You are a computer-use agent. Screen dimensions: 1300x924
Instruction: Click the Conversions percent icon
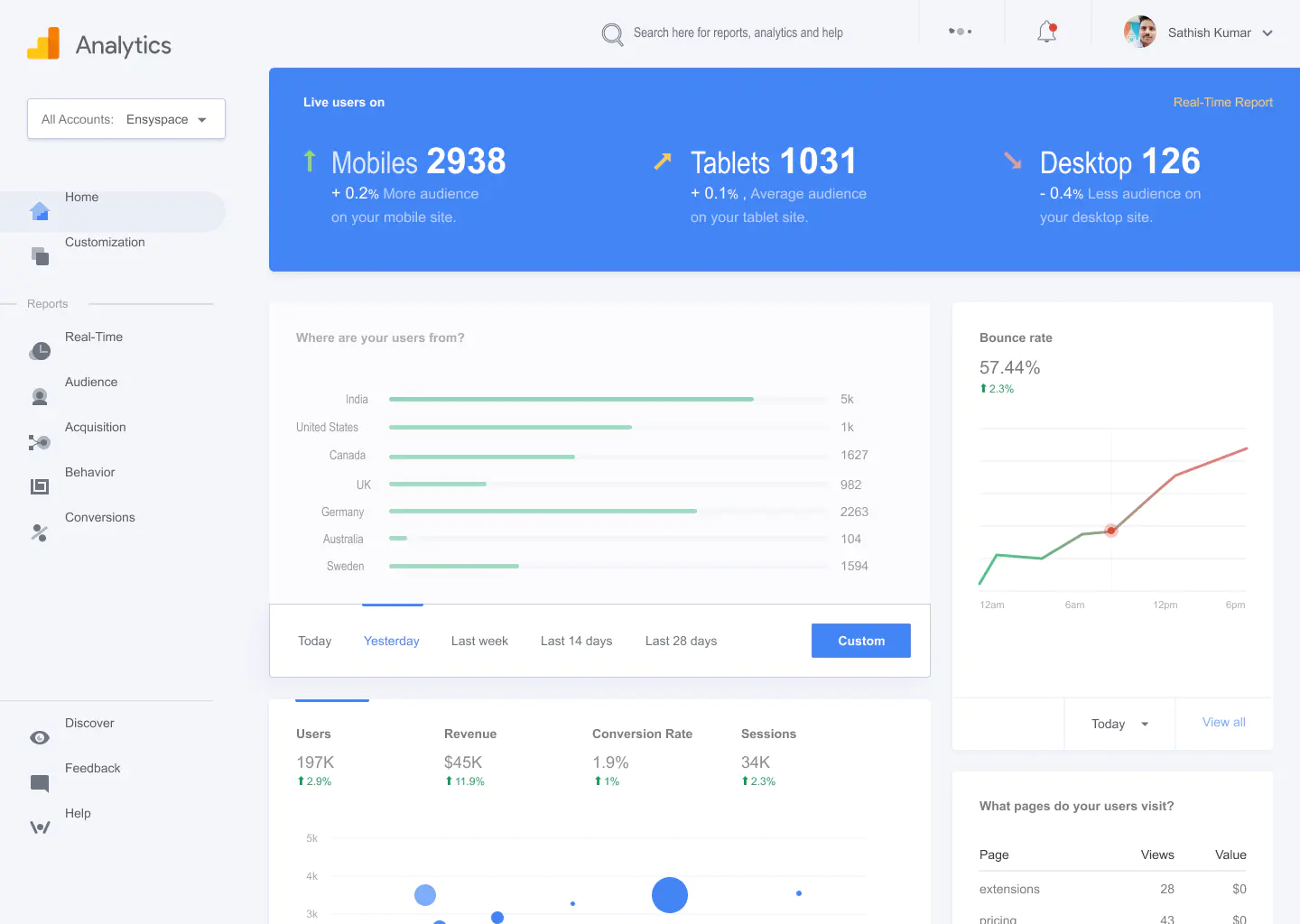tap(40, 532)
